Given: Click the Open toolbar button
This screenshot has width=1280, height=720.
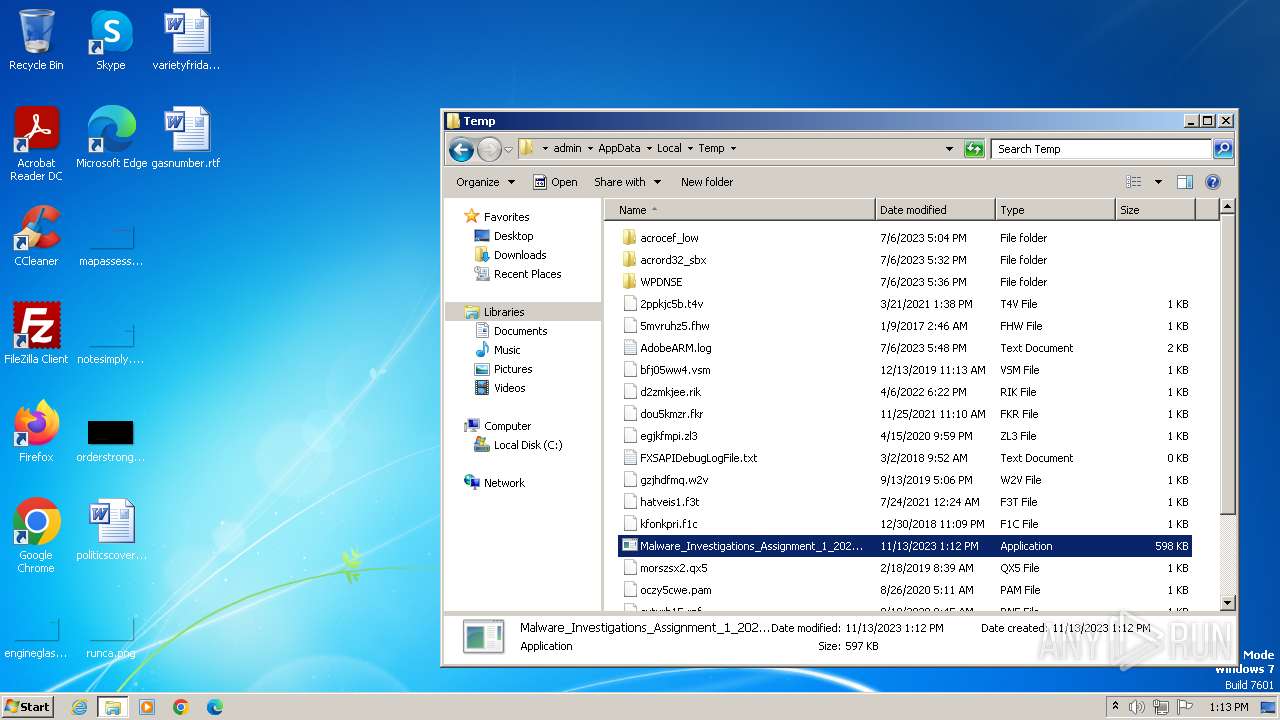Looking at the screenshot, I should 555,182.
